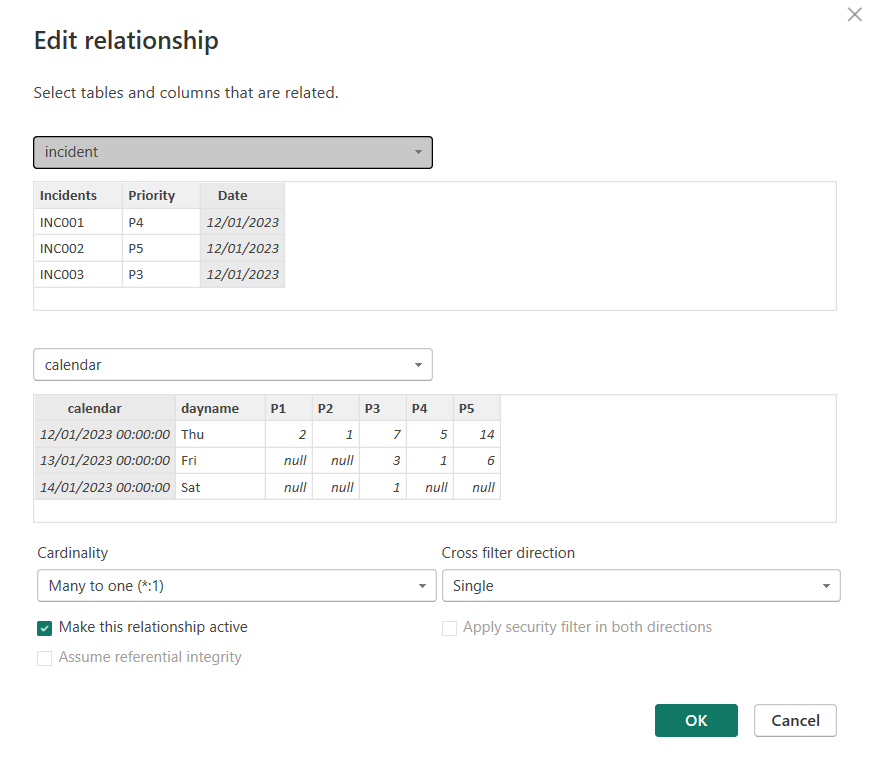Click the Cancel button
Viewport: 873px width, 766px height.
click(795, 720)
